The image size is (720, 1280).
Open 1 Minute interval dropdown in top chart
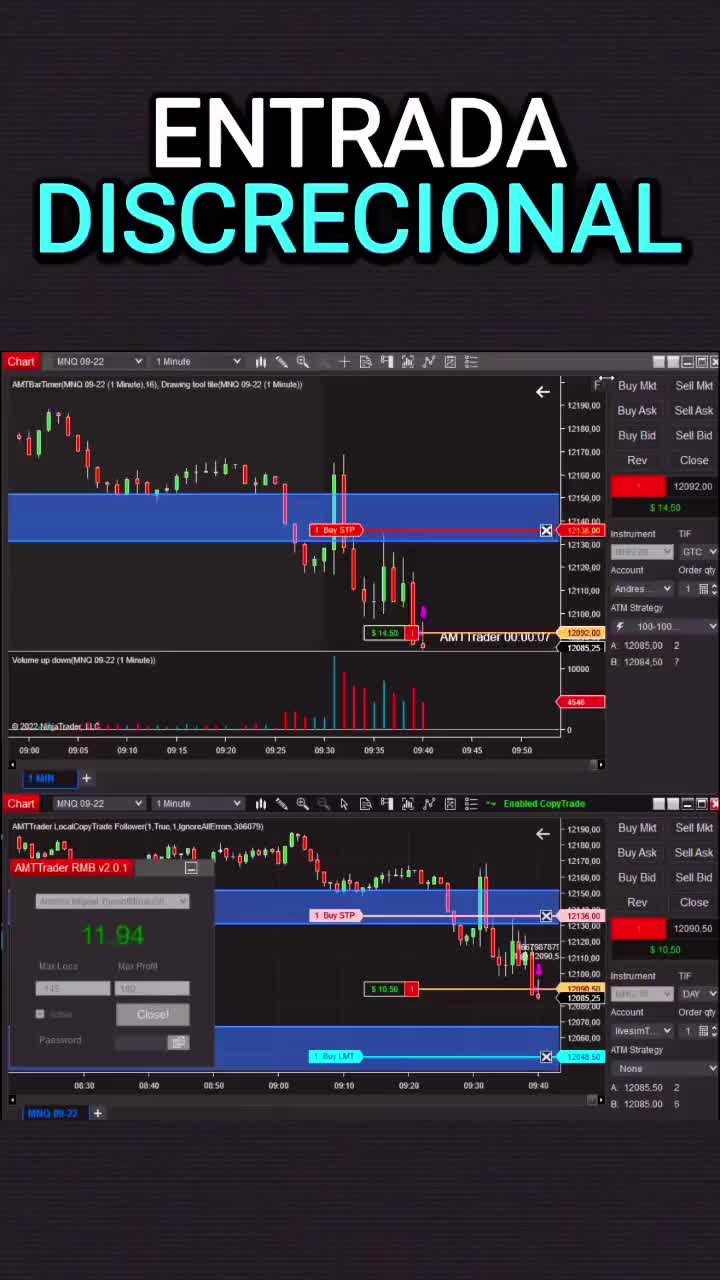pyautogui.click(x=197, y=362)
